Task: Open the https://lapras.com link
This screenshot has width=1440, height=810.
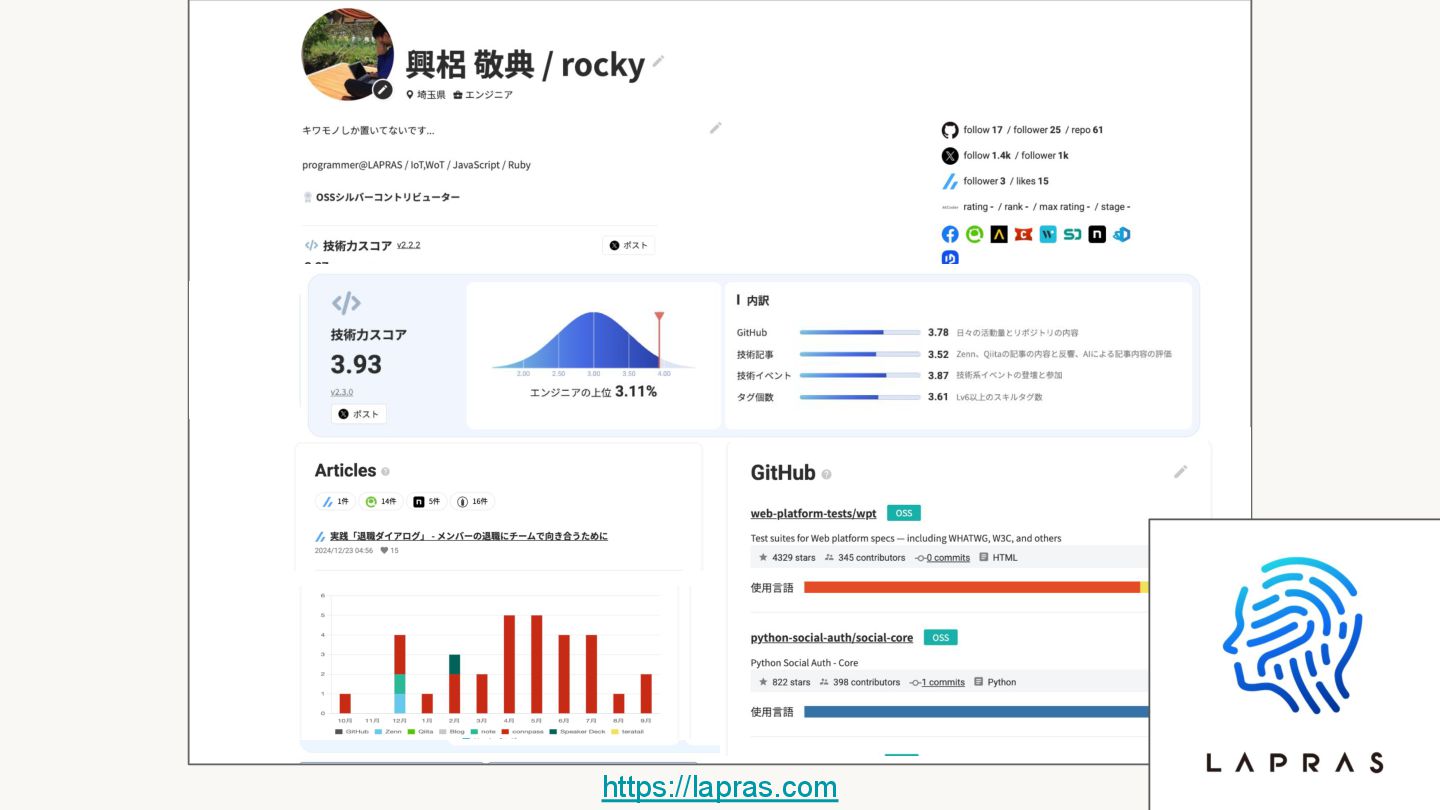Action: [x=720, y=787]
